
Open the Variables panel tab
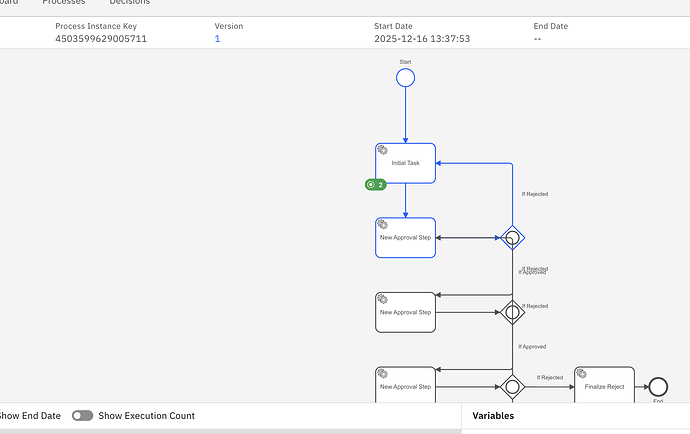coord(493,416)
